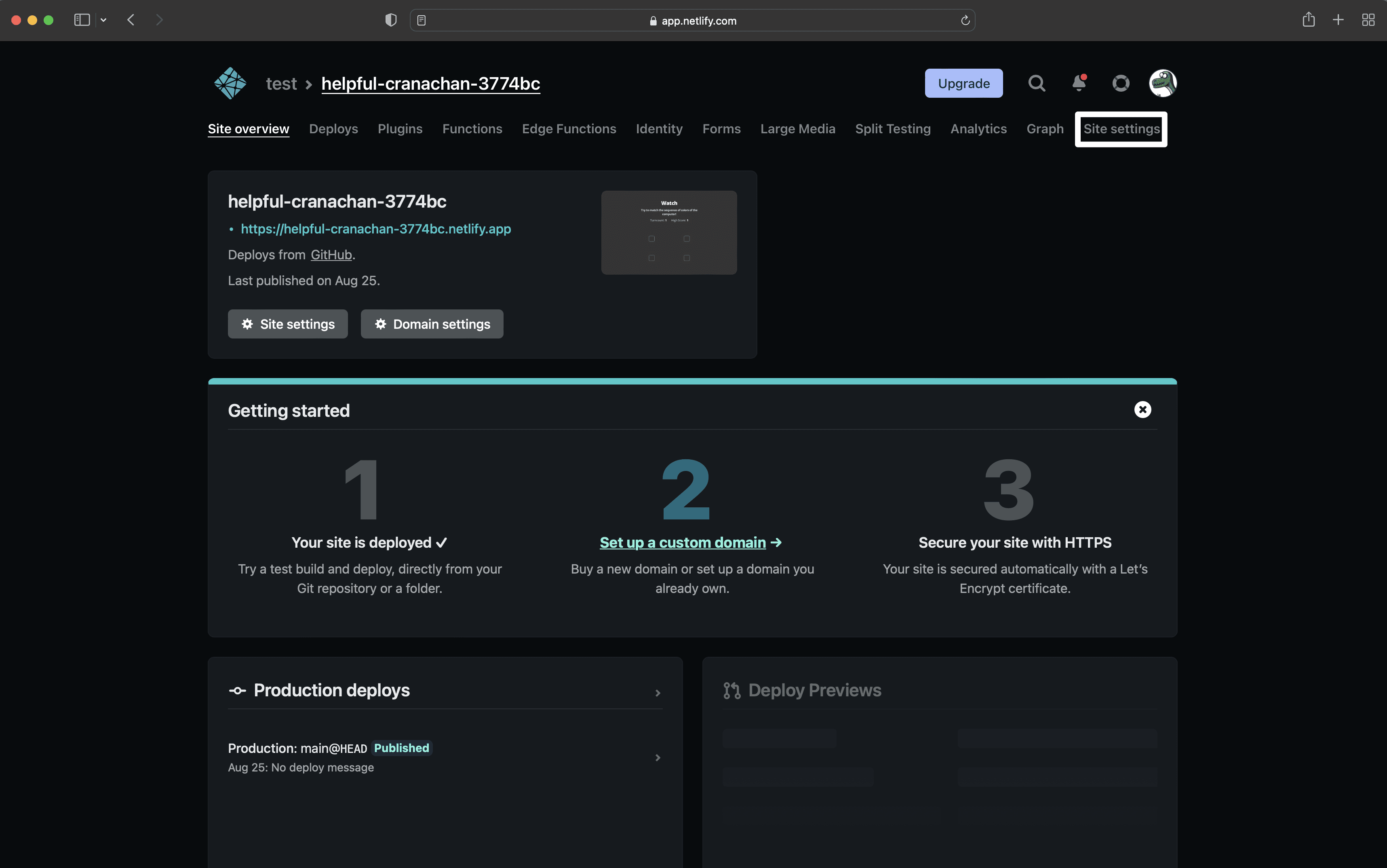Open the user avatar menu
Image resolution: width=1387 pixels, height=868 pixels.
point(1162,83)
